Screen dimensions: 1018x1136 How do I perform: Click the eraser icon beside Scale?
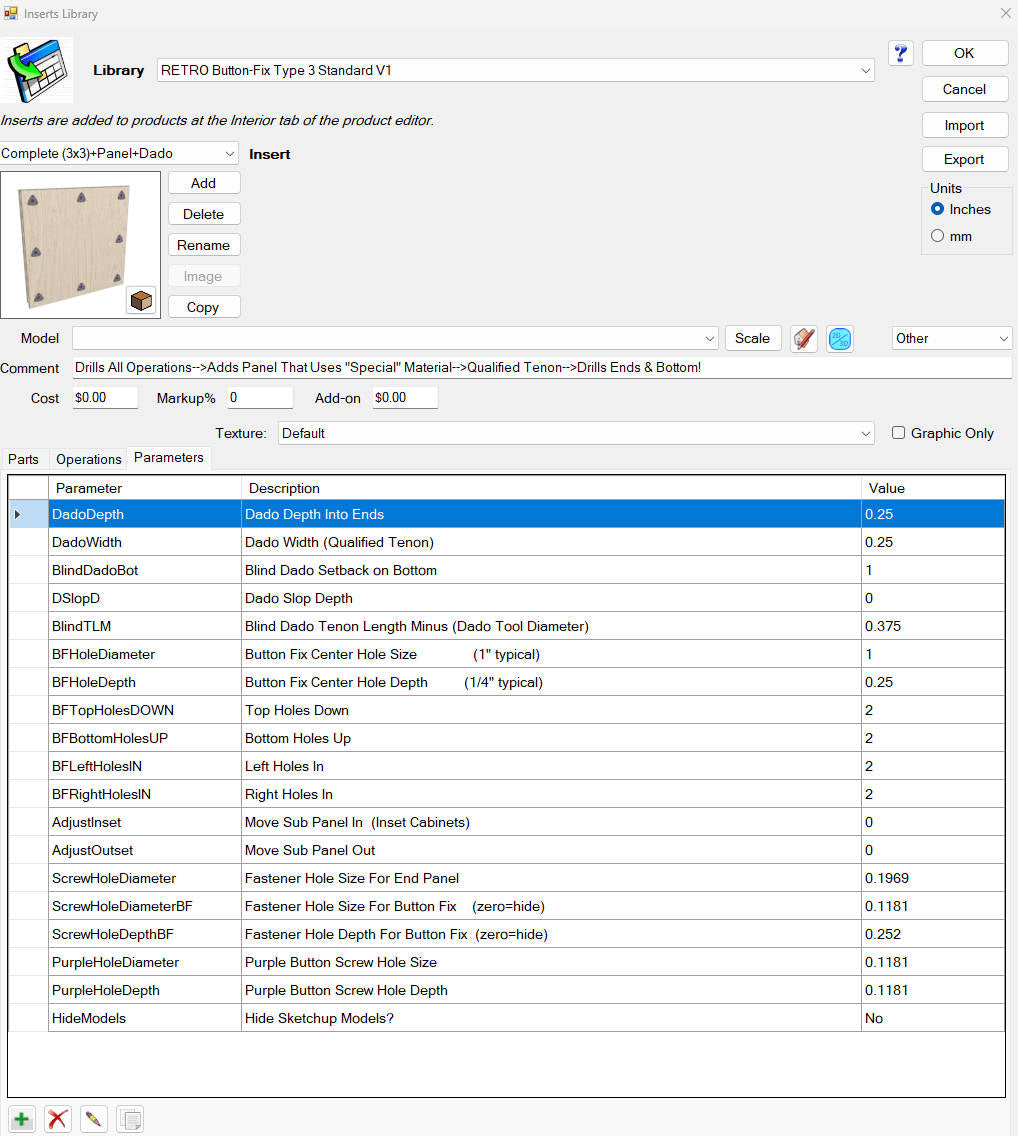point(804,338)
